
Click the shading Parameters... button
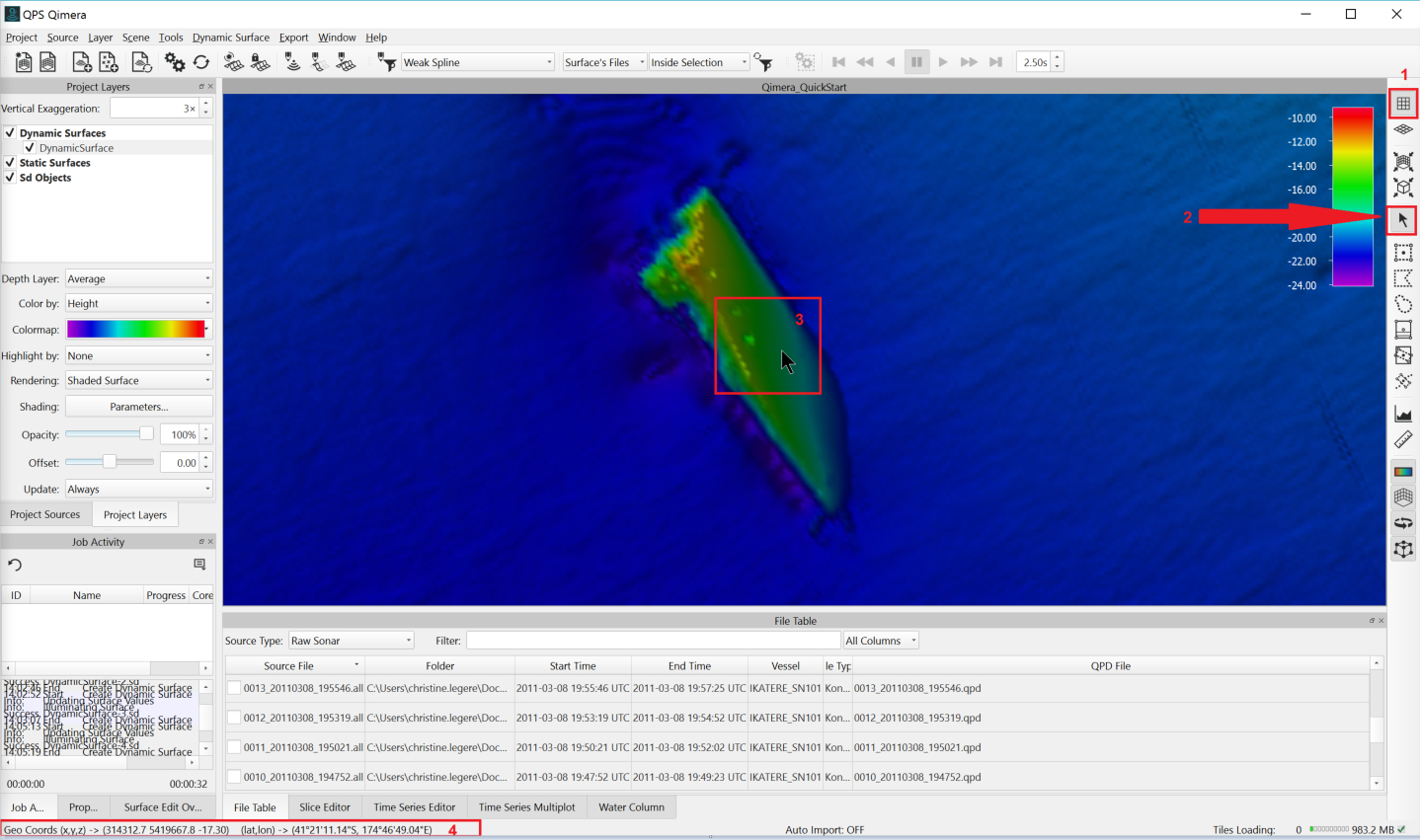[x=138, y=407]
